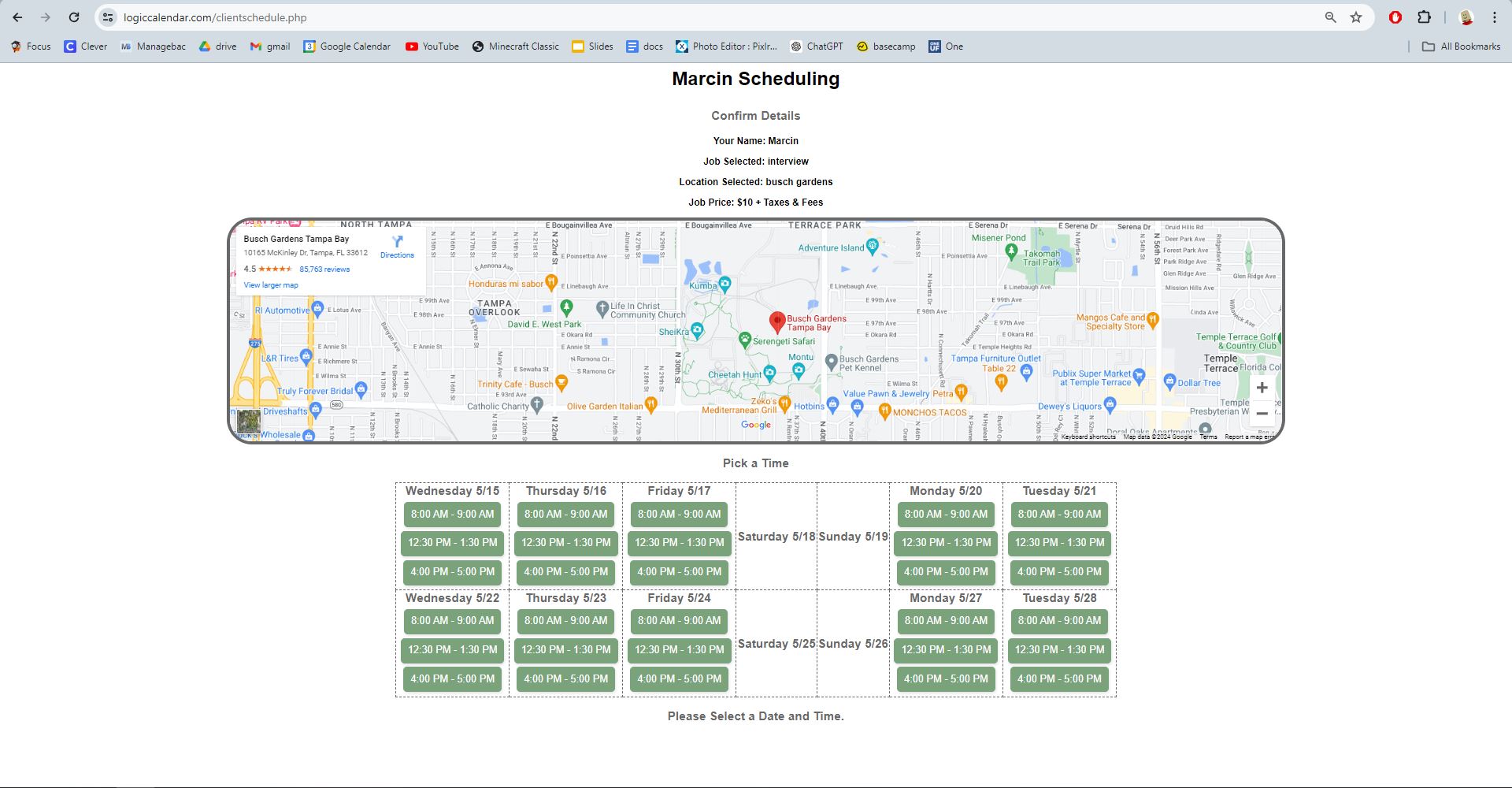Click the browser forward arrow
Image resolution: width=1512 pixels, height=788 pixels.
pyautogui.click(x=46, y=17)
